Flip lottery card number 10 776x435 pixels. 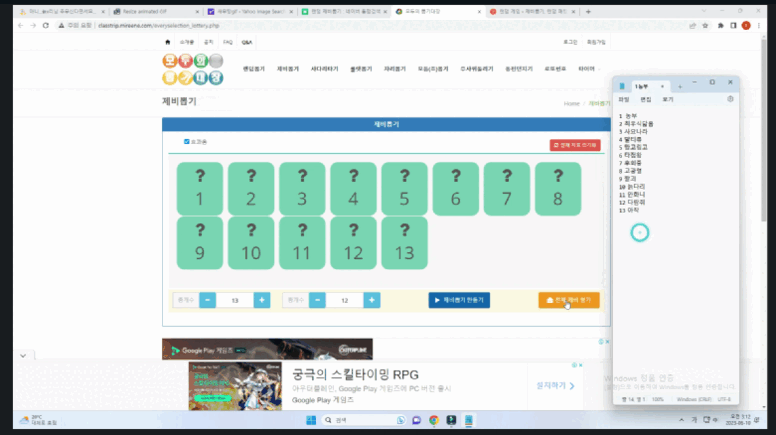coord(251,243)
